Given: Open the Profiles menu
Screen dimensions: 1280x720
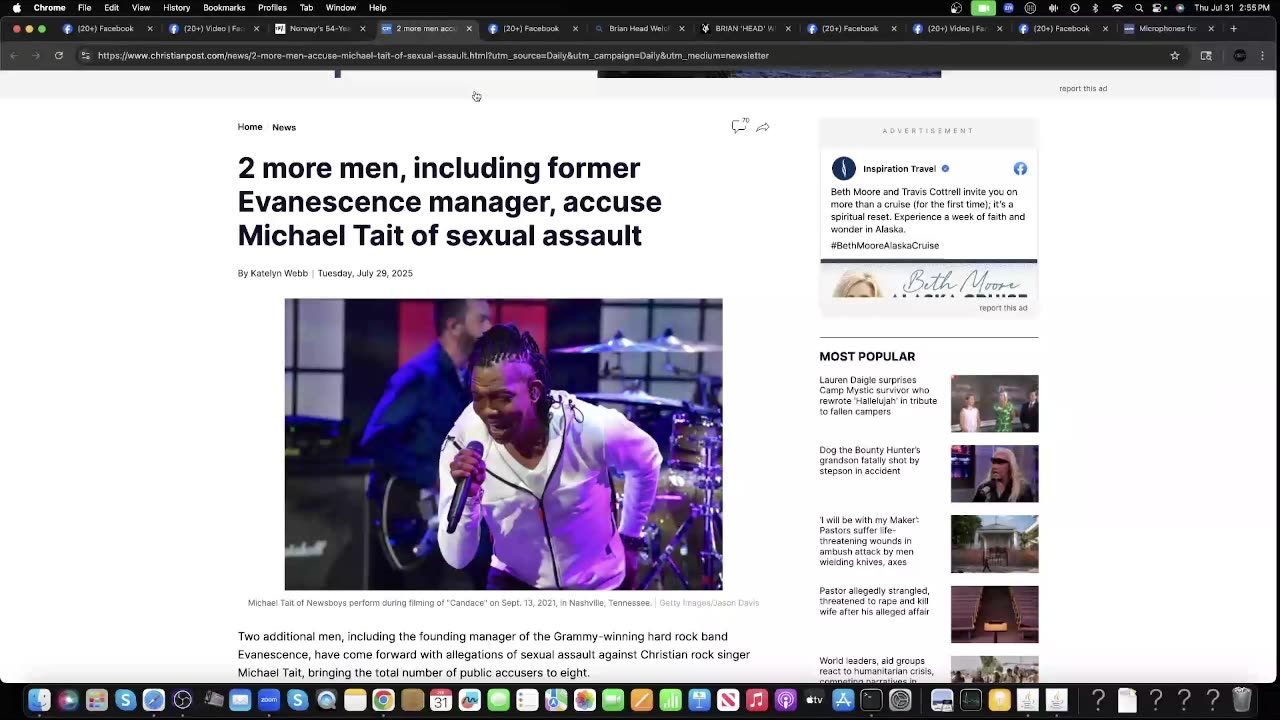Looking at the screenshot, I should [272, 8].
